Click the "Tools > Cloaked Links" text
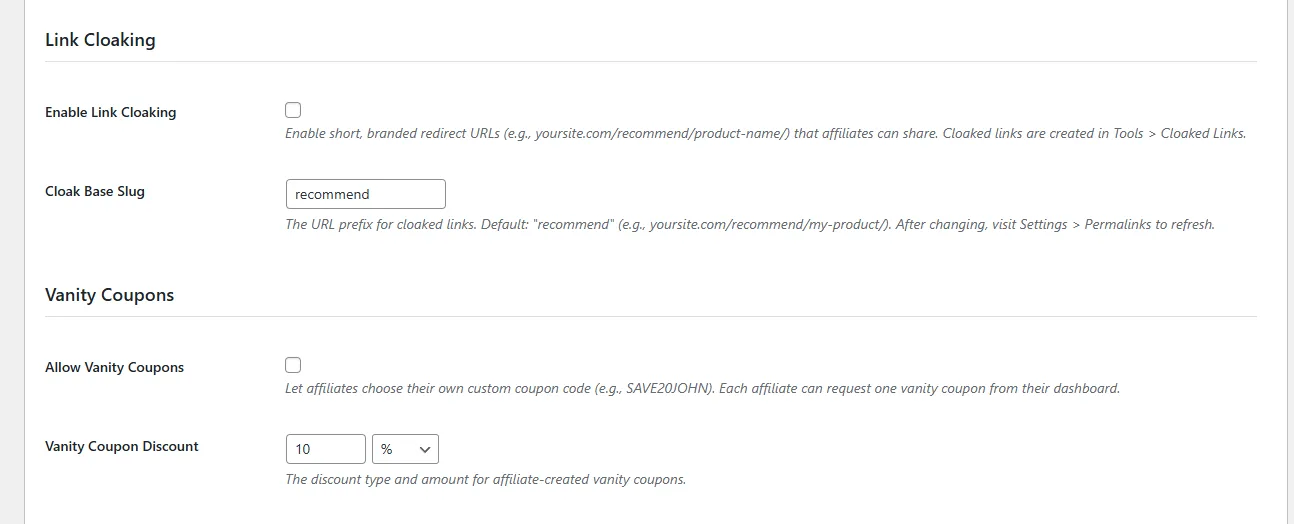This screenshot has width=1294, height=524. [x=1179, y=133]
